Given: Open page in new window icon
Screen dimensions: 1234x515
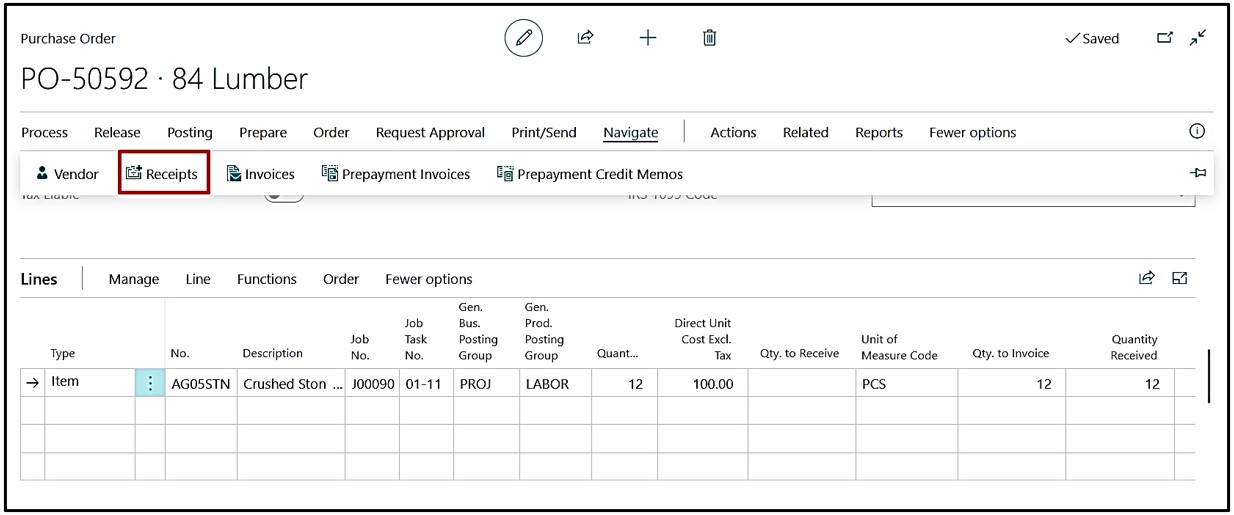Looking at the screenshot, I should click(x=1164, y=38).
